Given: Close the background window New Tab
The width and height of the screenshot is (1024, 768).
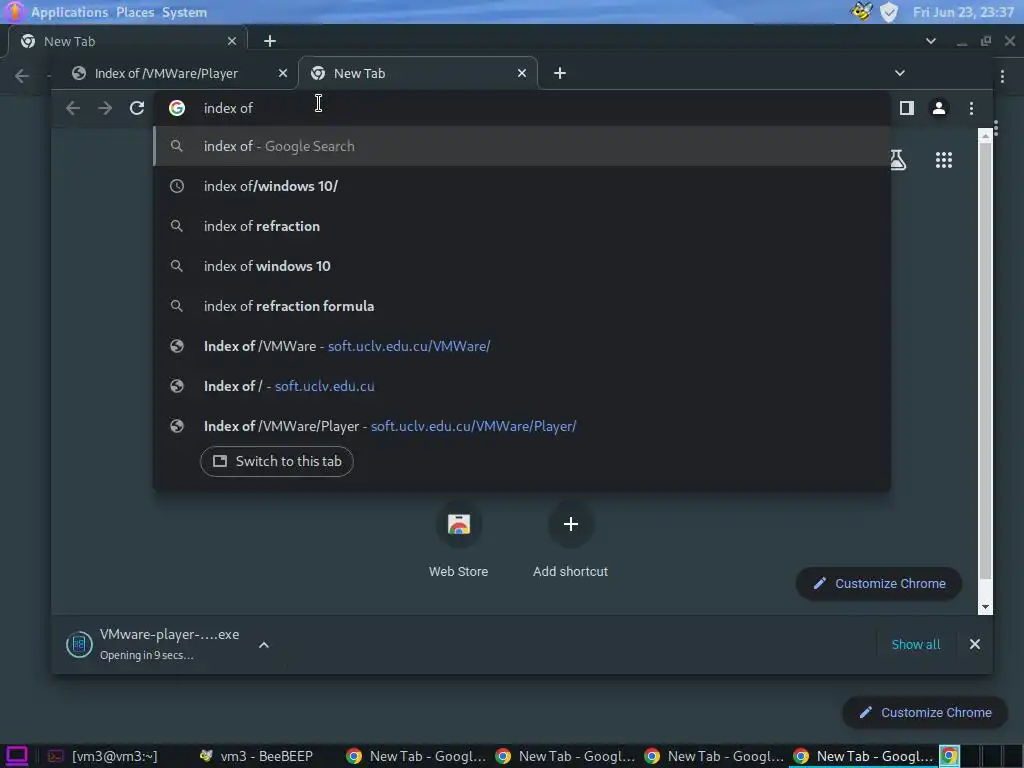Looking at the screenshot, I should [x=232, y=41].
